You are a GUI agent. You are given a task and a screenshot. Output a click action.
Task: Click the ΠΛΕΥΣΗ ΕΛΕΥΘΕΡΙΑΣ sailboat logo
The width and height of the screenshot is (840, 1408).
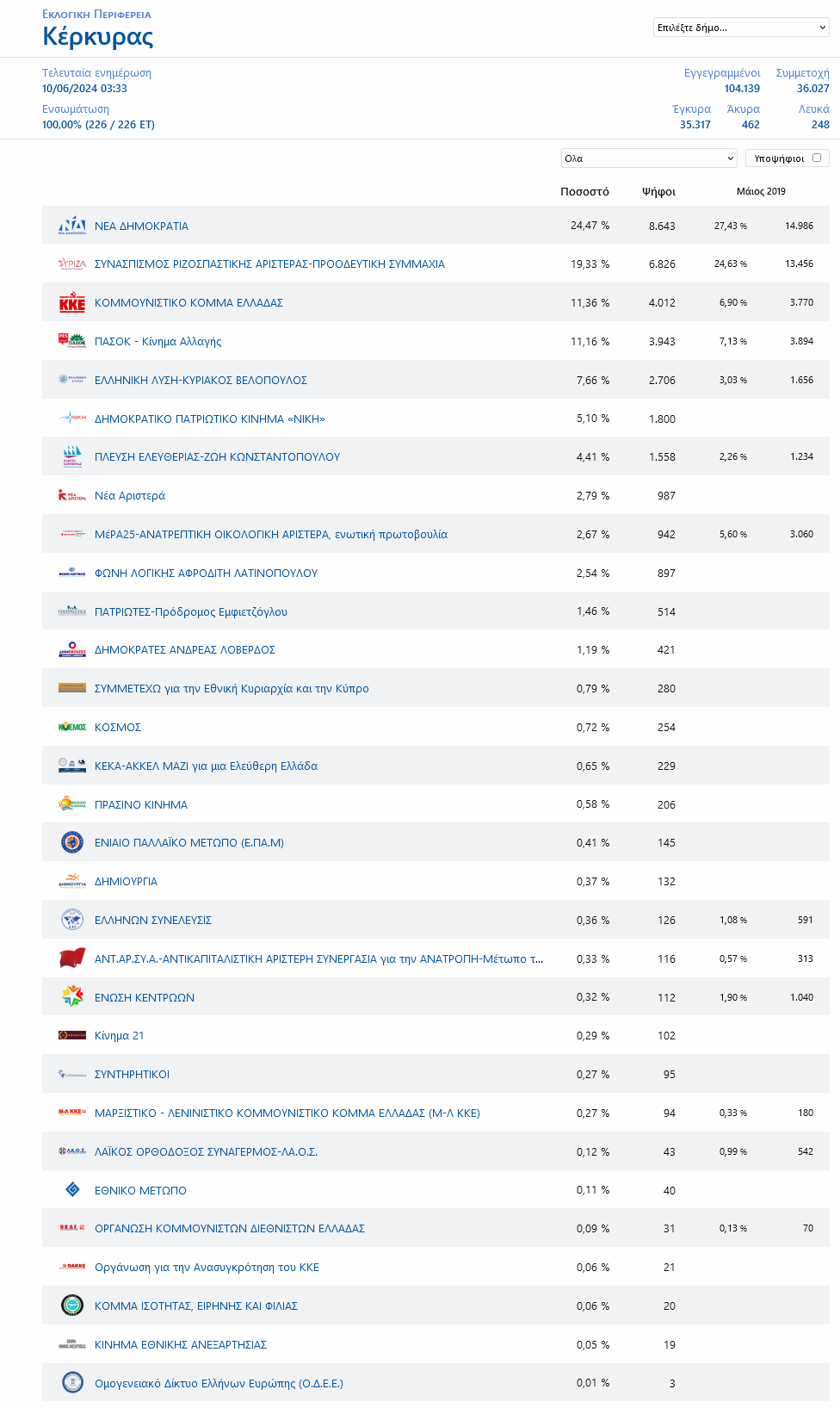coord(72,456)
